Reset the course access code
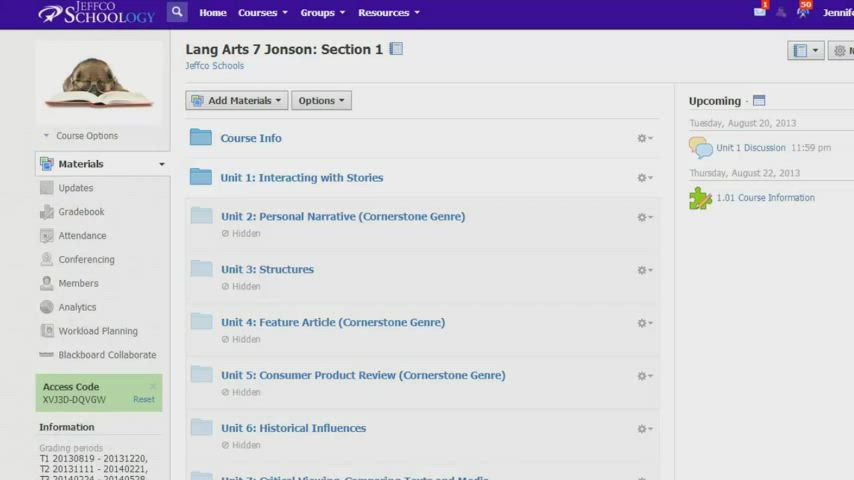 coord(144,400)
